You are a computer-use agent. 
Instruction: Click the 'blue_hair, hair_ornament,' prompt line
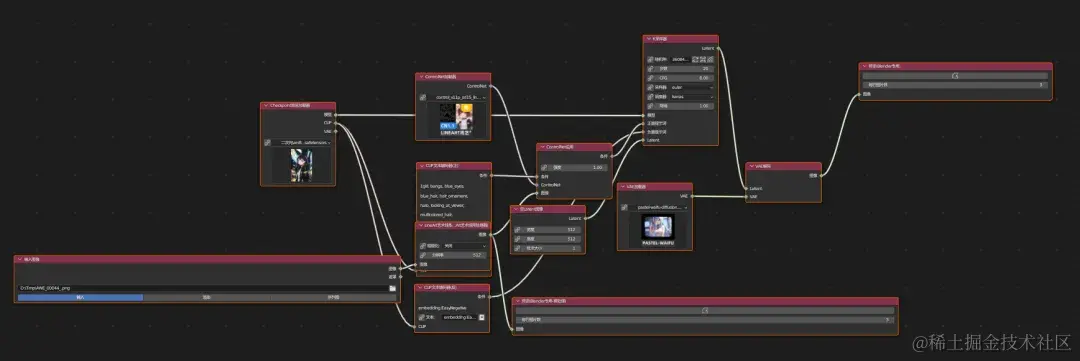[444, 196]
